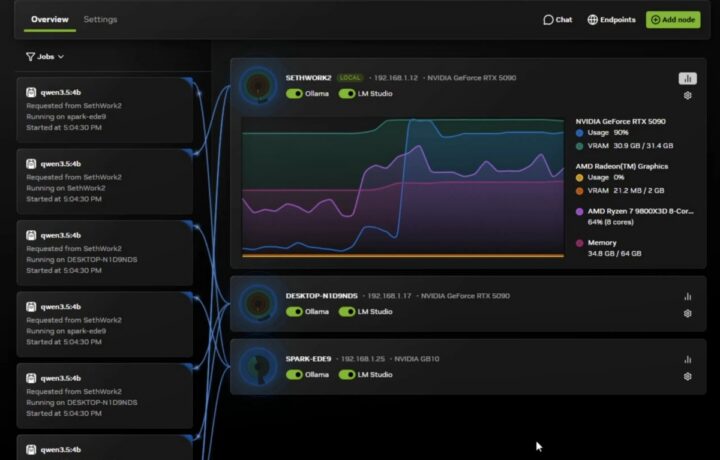Open the Overview tab
Viewport: 720px width, 460px height.
click(50, 19)
